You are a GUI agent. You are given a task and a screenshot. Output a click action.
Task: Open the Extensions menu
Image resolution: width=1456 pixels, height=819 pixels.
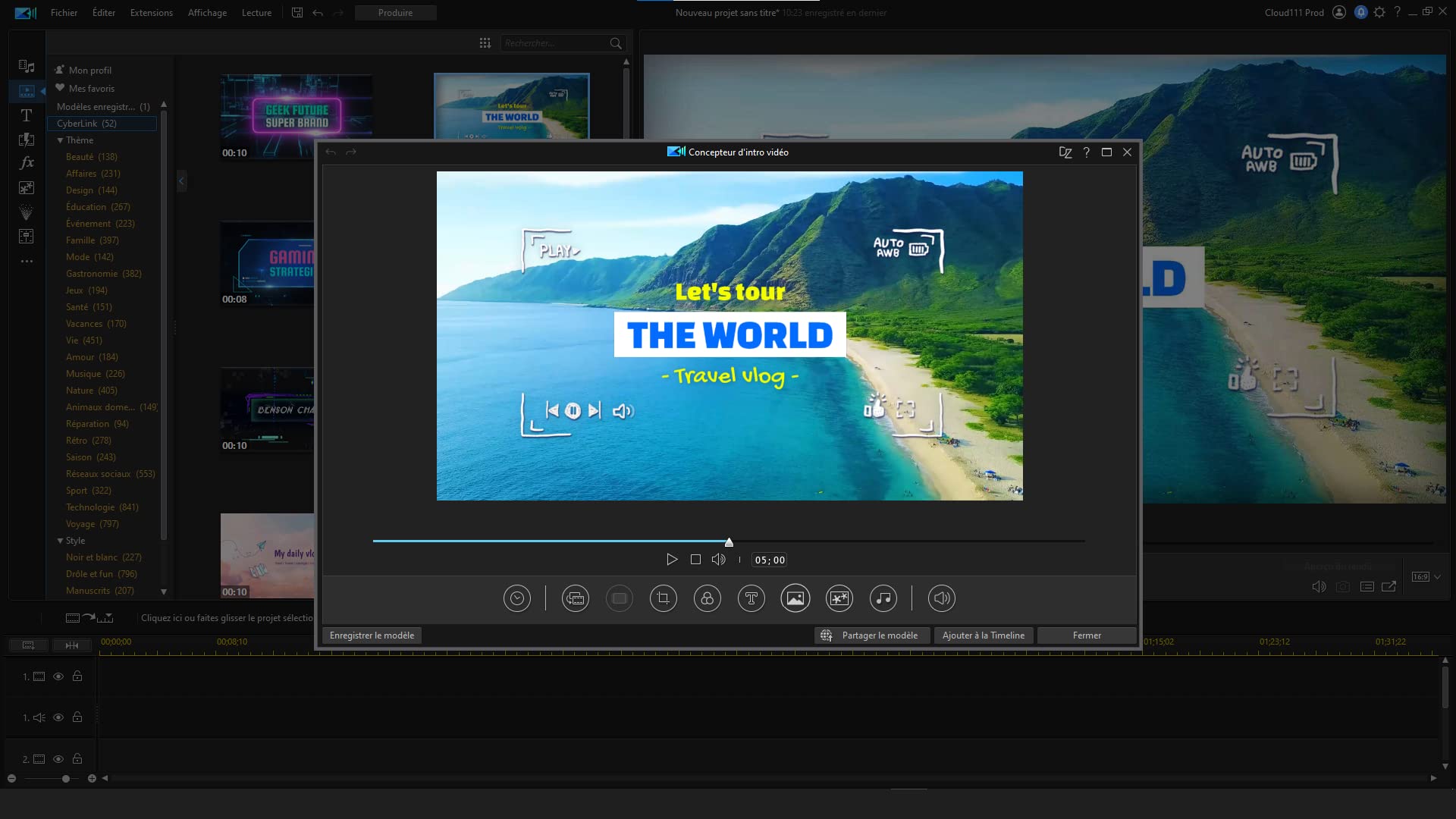[152, 13]
